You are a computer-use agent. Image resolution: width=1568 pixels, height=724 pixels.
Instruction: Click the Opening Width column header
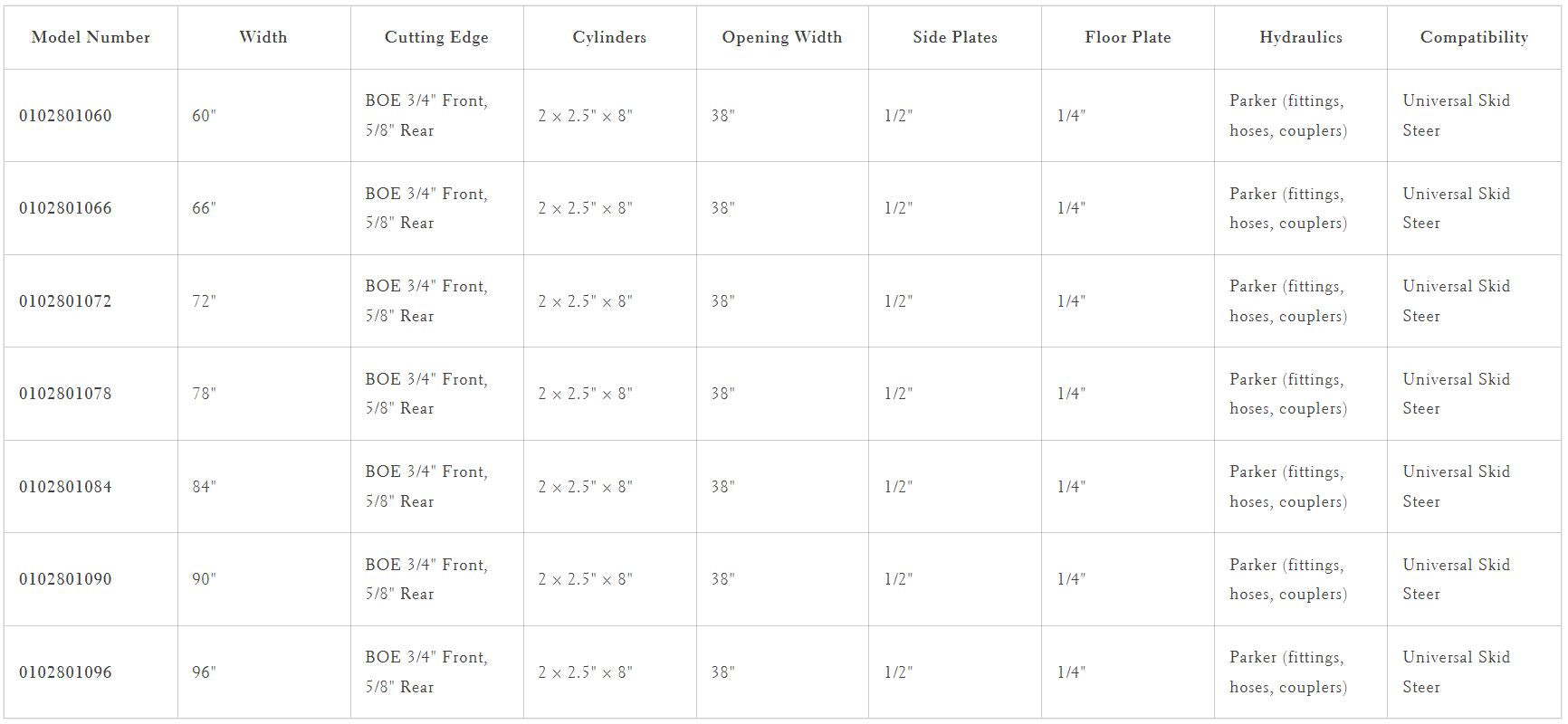click(x=782, y=37)
